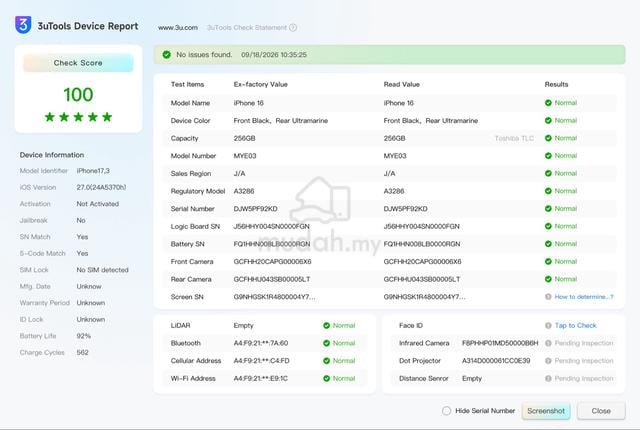Click the green No issues found check icon

pos(167,54)
